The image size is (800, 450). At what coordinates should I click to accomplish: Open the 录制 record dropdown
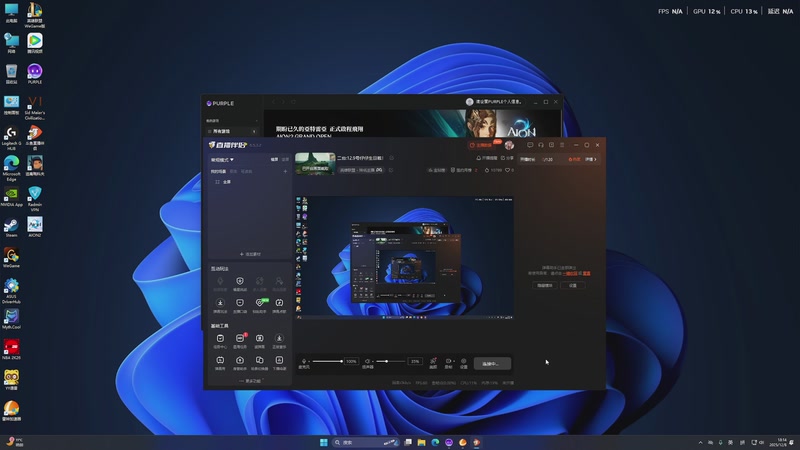point(449,363)
